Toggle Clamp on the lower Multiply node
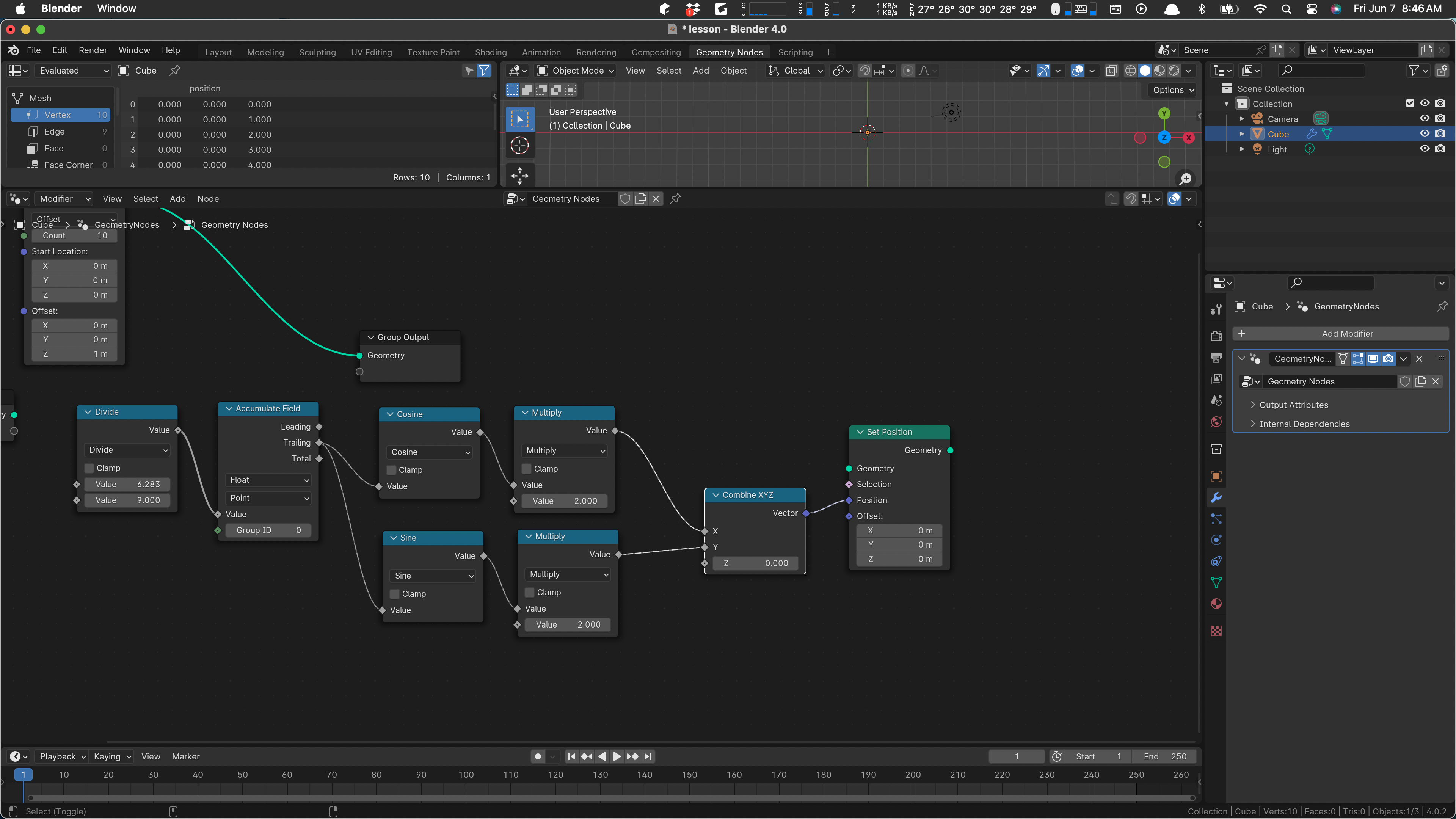The image size is (1456, 819). click(530, 592)
